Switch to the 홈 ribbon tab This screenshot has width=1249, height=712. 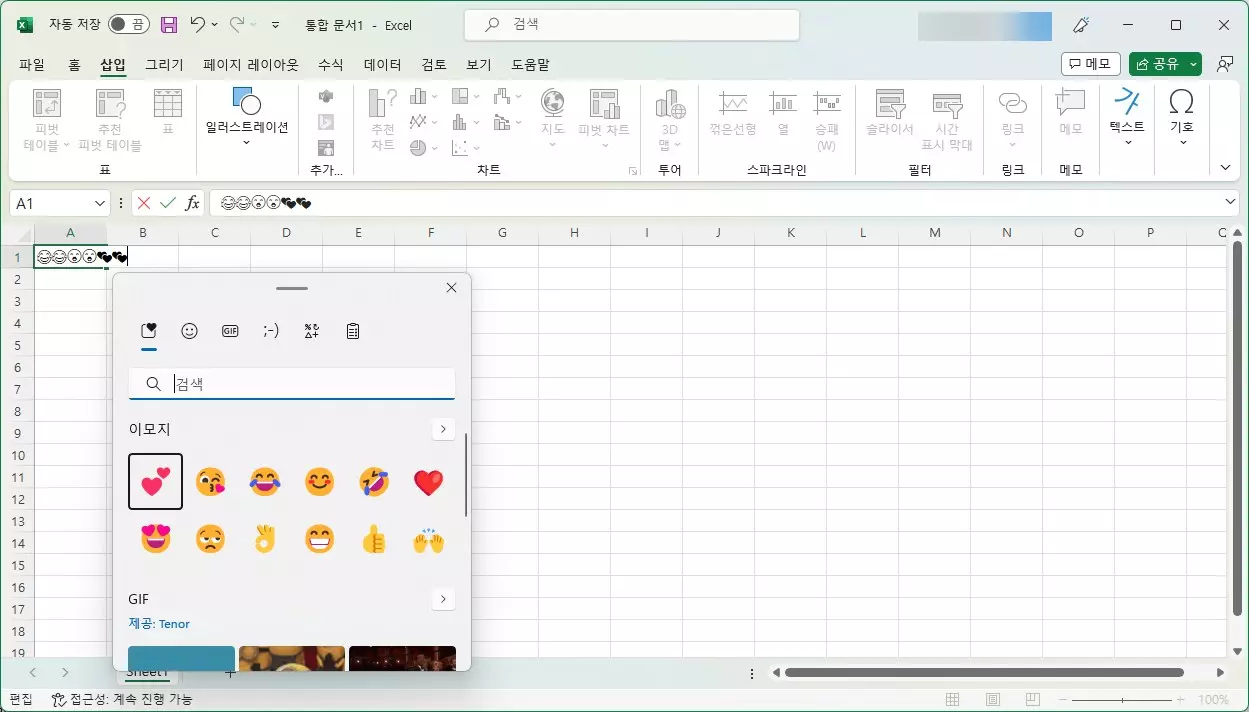74,64
